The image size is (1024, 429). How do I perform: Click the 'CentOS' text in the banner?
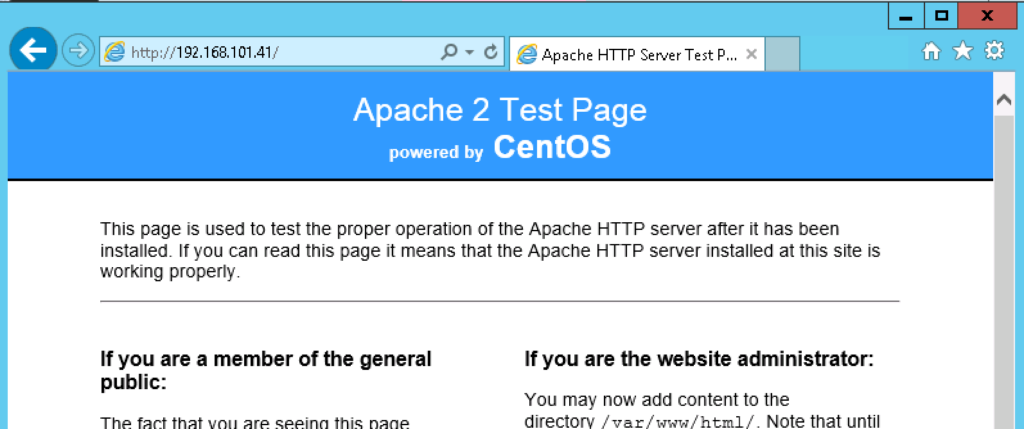tap(552, 147)
